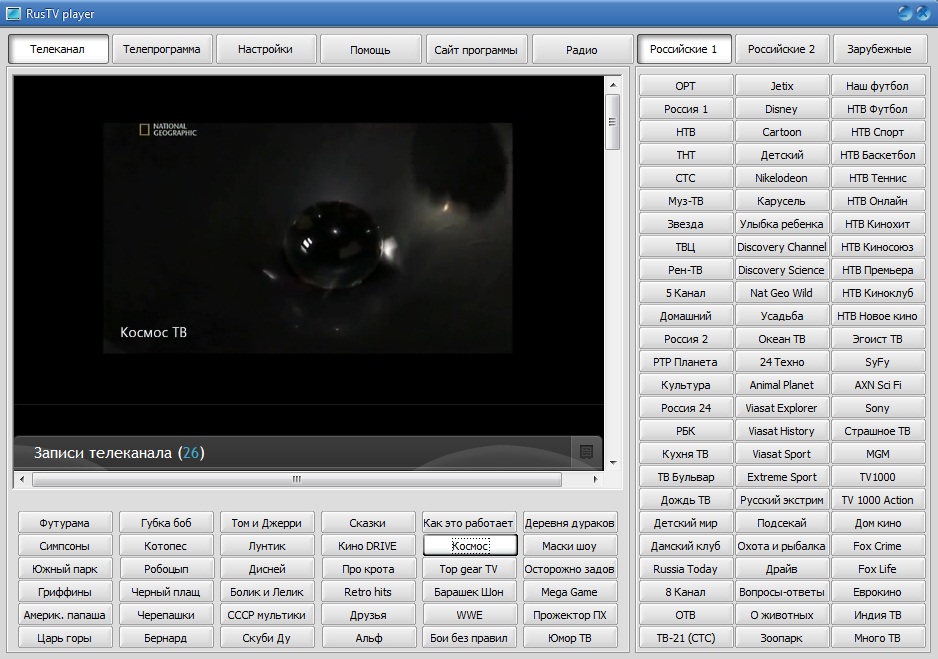938x659 pixels.
Task: Select the Охота и рыбалка channel
Action: (782, 546)
